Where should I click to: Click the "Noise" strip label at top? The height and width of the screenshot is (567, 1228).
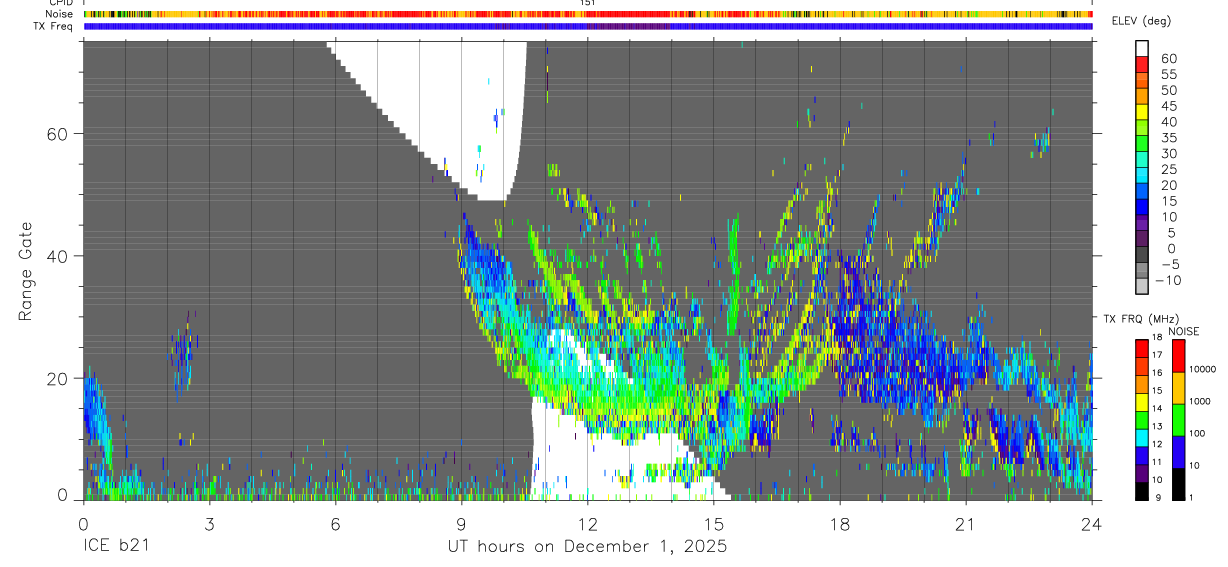pyautogui.click(x=59, y=14)
